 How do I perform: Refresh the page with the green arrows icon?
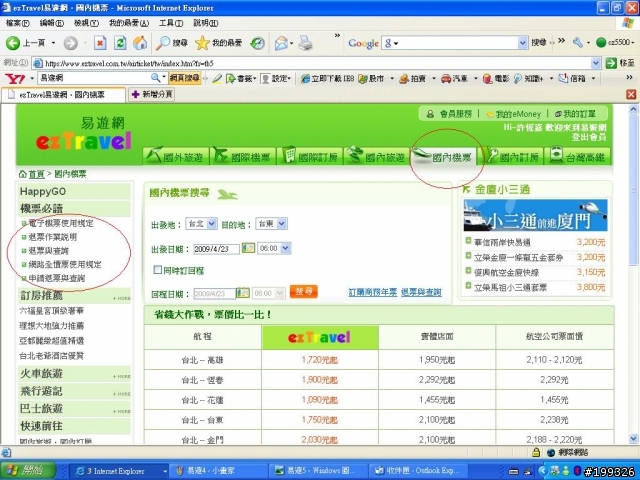click(x=120, y=43)
